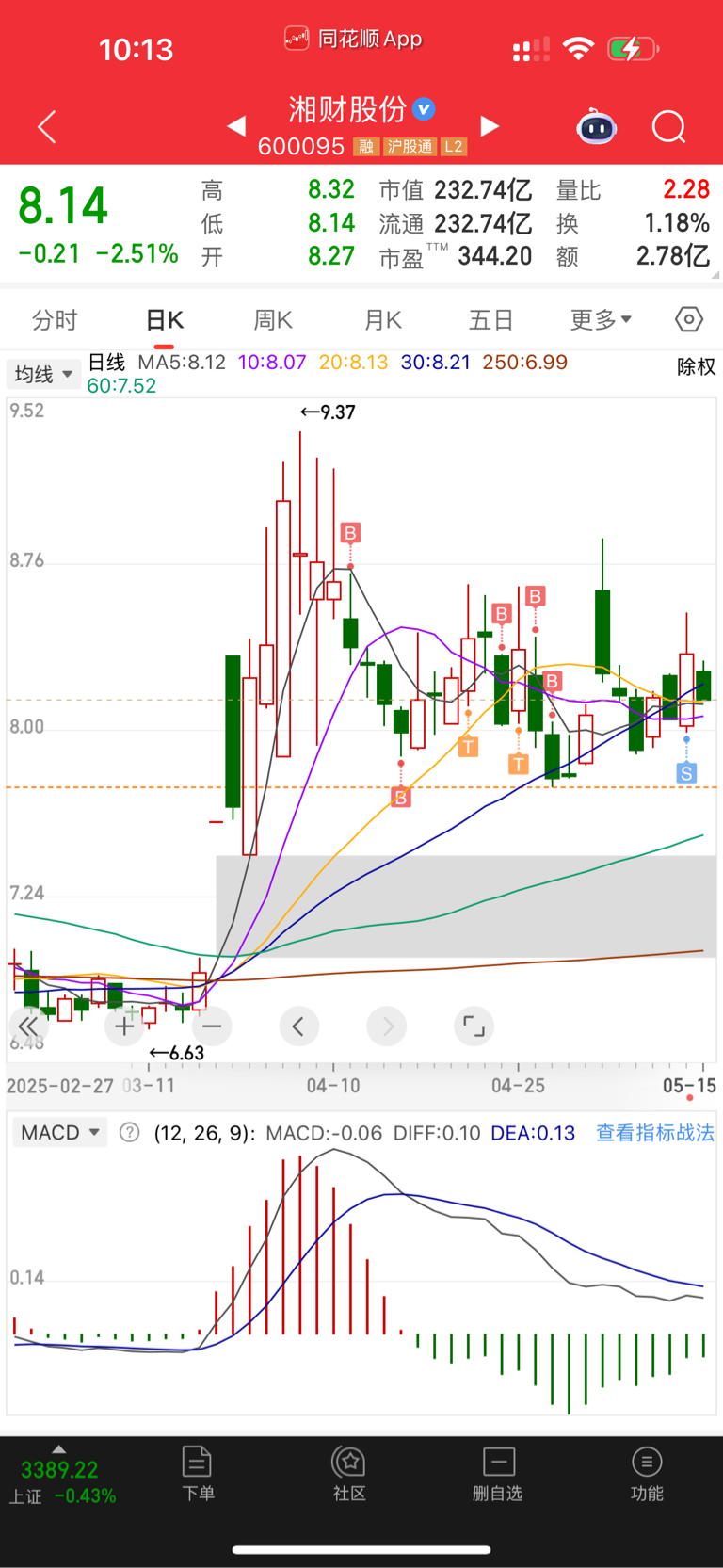Tap the MA5:8.12 label
Viewport: 723px width, 1568px height.
[182, 363]
